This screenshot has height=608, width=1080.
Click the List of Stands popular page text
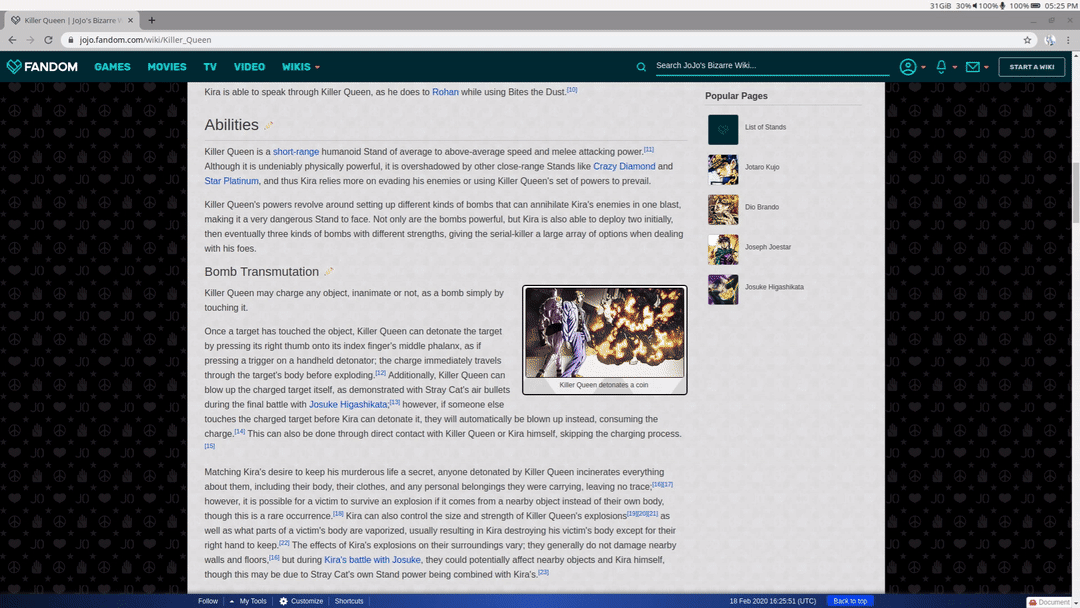pos(765,127)
